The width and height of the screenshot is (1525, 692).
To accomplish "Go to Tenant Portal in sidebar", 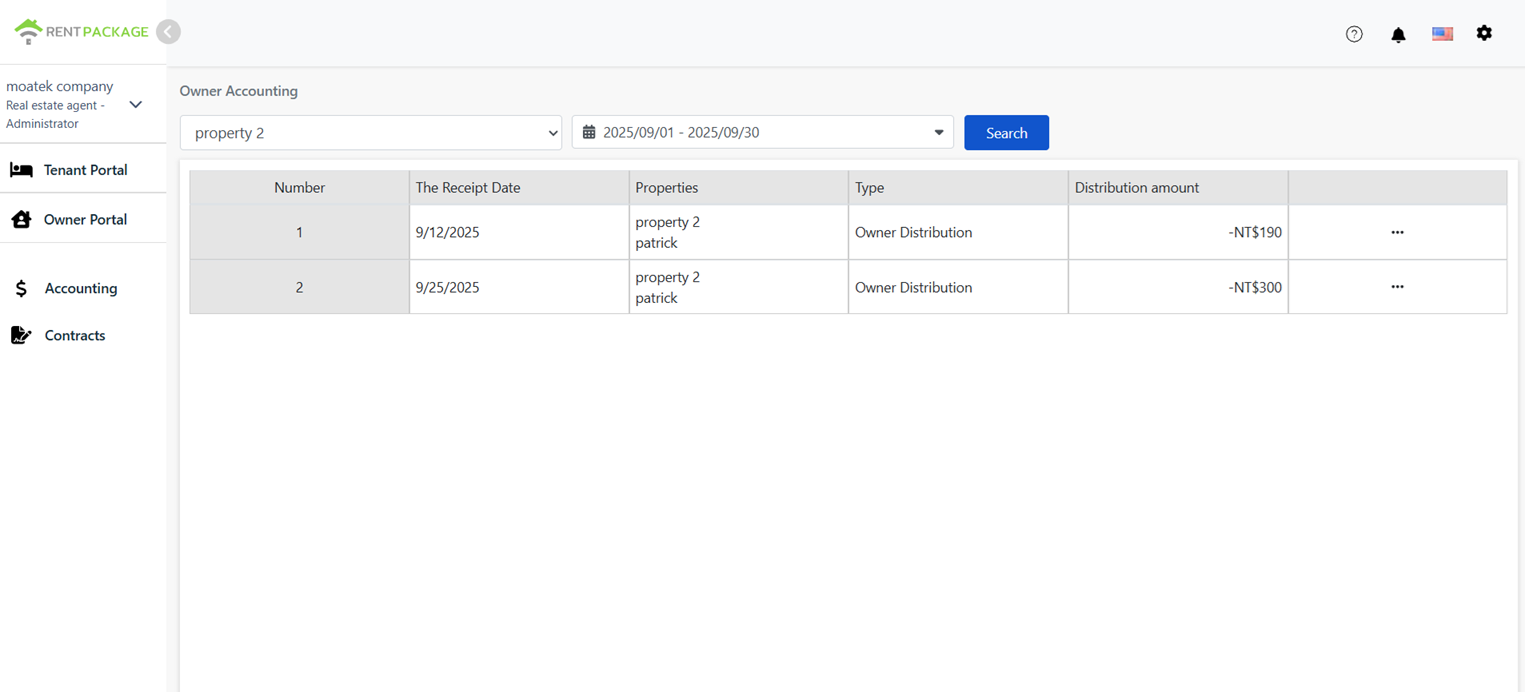I will coord(84,170).
